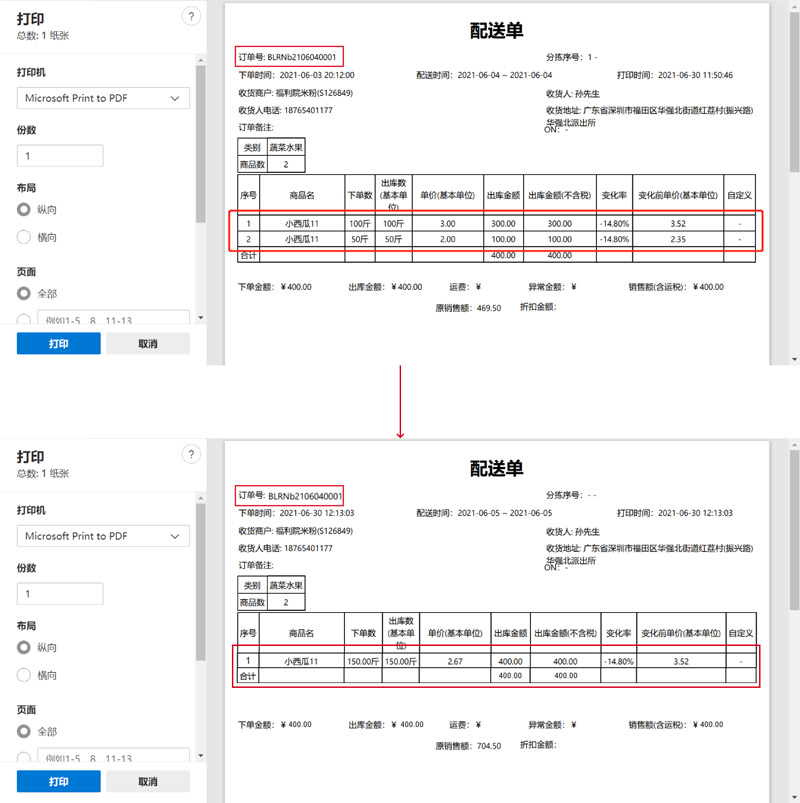
Task: Click 原销售额 469.50 text
Action: (468, 308)
